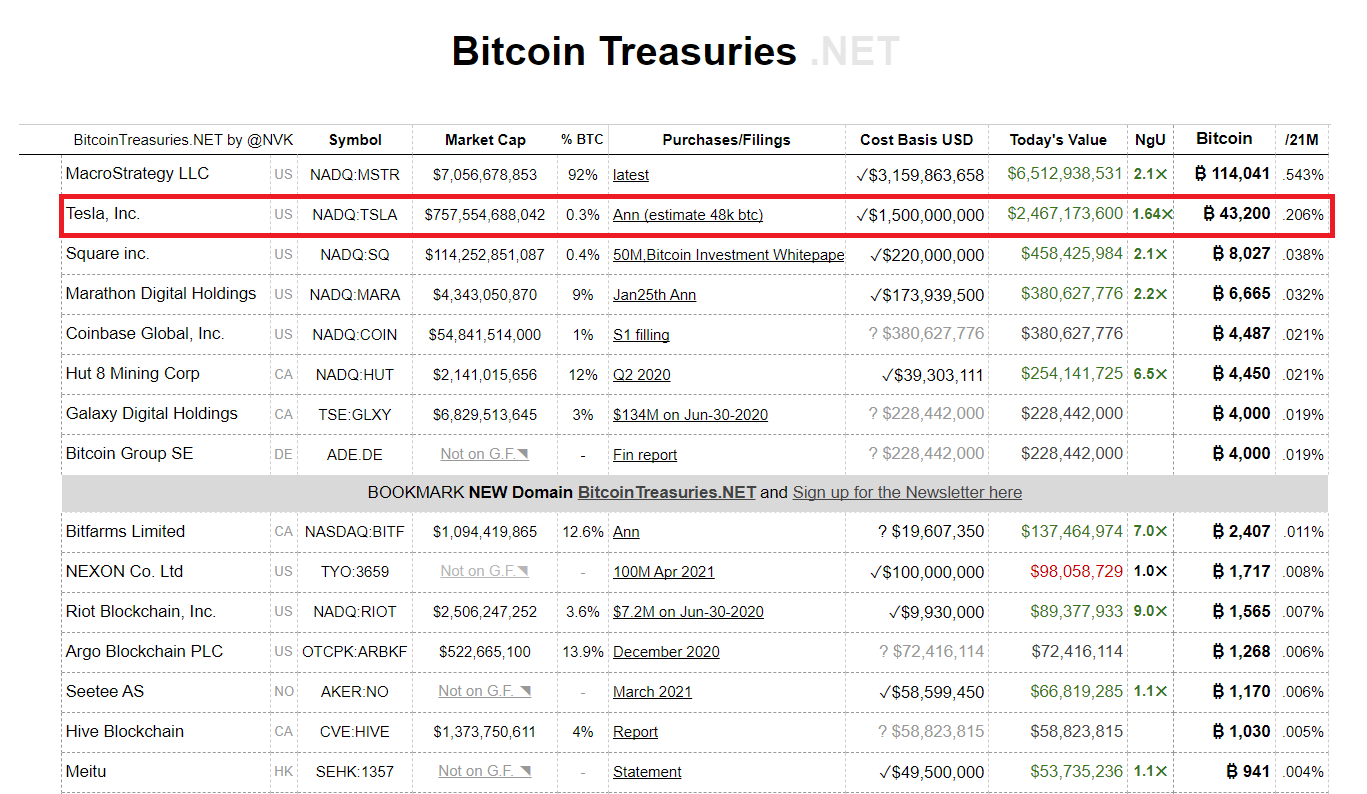Viewport: 1367px width, 794px height.
Task: Select 'Galaxy Digital Holdings' company name
Action: [152, 414]
